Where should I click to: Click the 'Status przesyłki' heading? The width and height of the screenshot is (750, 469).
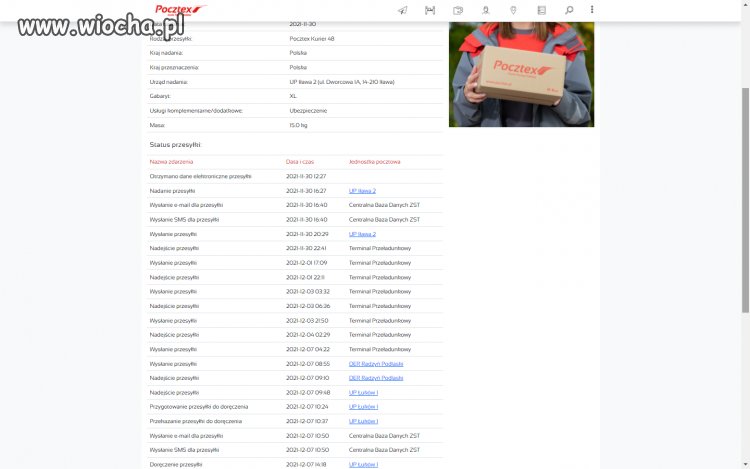coord(175,145)
